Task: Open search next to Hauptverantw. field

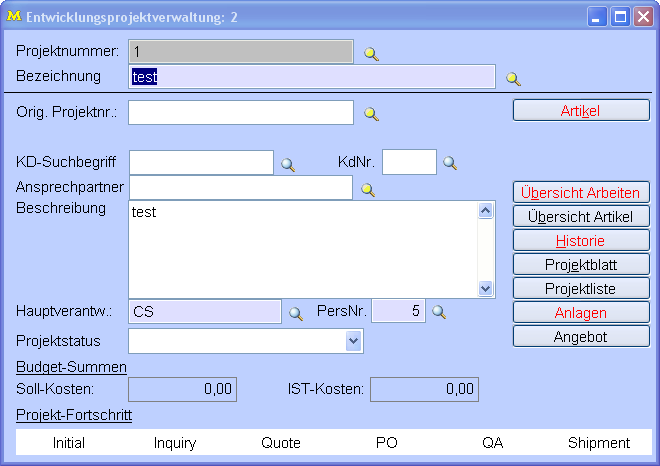Action: (x=296, y=313)
